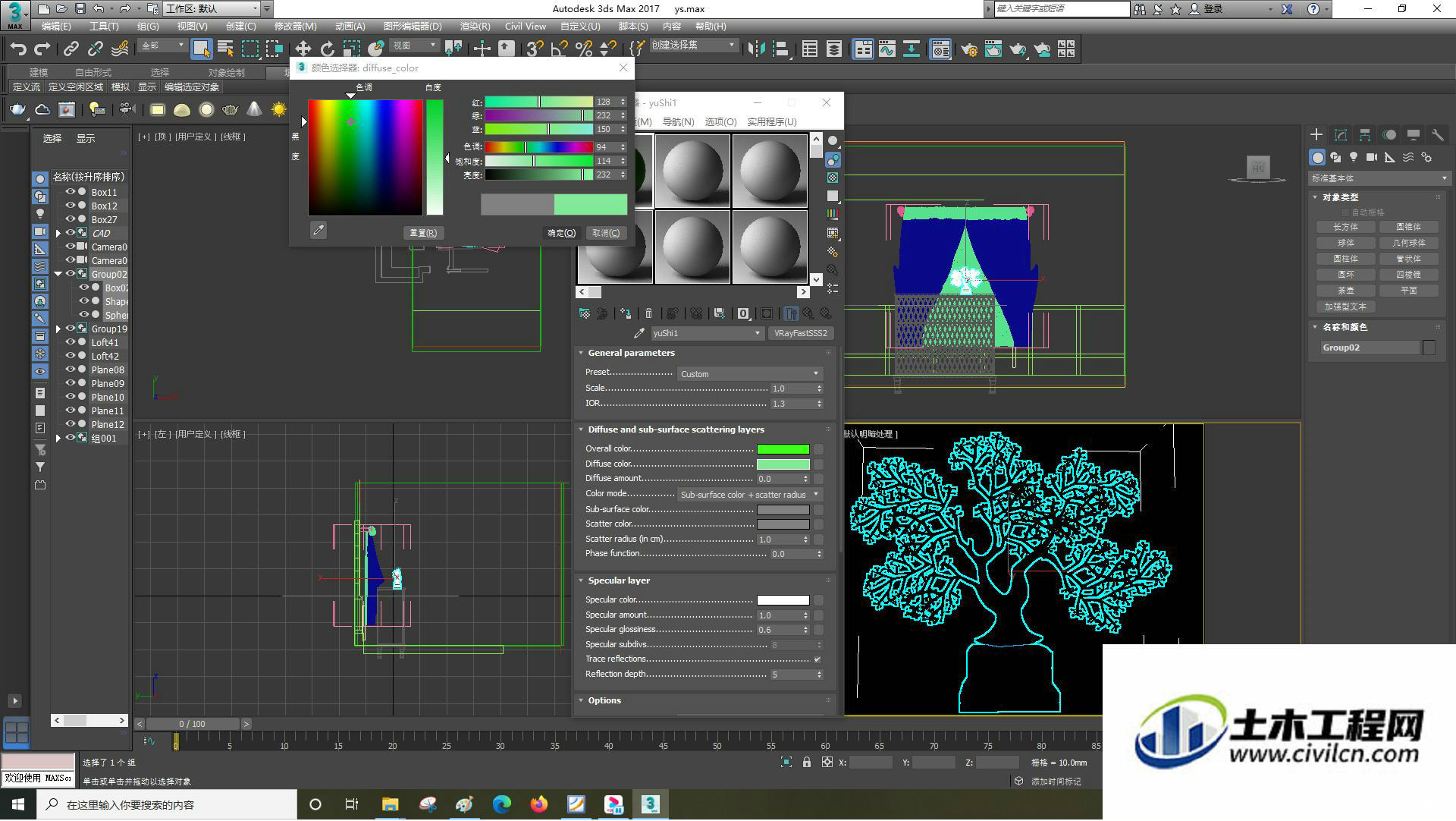Toggle visibility of Loft41
Image resolution: width=1456 pixels, height=821 pixels.
point(70,342)
